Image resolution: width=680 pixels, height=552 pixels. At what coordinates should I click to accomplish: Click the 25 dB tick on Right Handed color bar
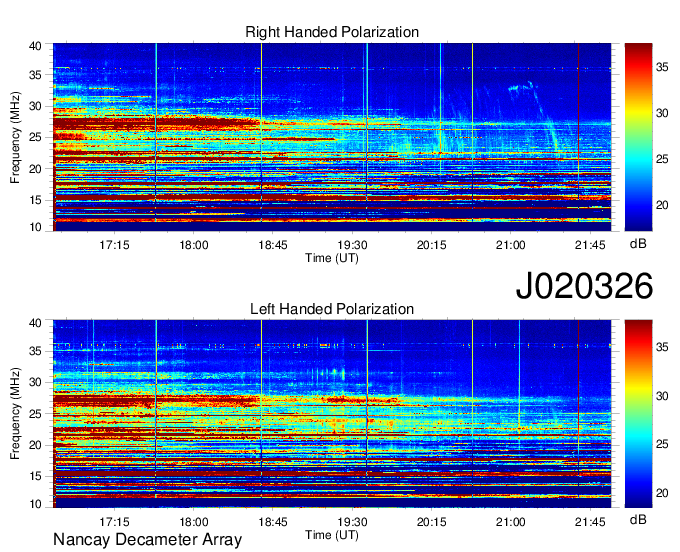(x=662, y=159)
